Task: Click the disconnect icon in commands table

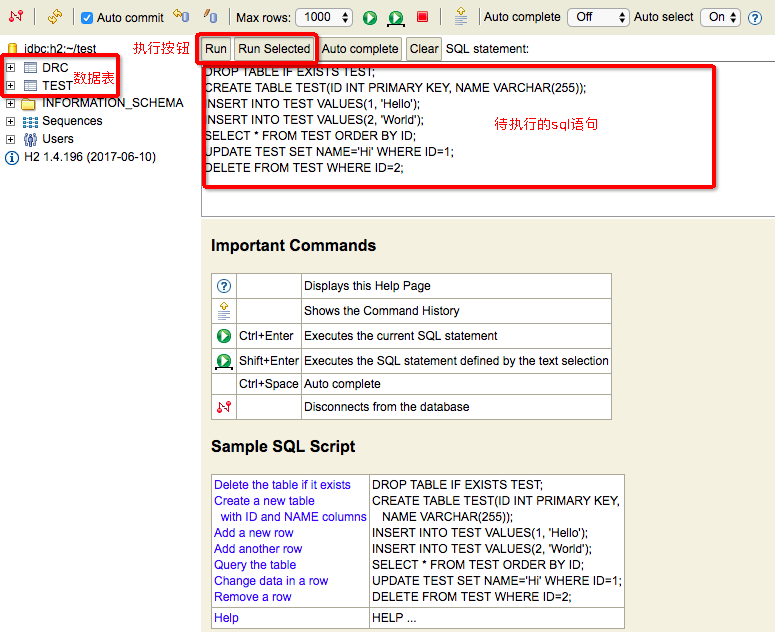Action: [224, 407]
